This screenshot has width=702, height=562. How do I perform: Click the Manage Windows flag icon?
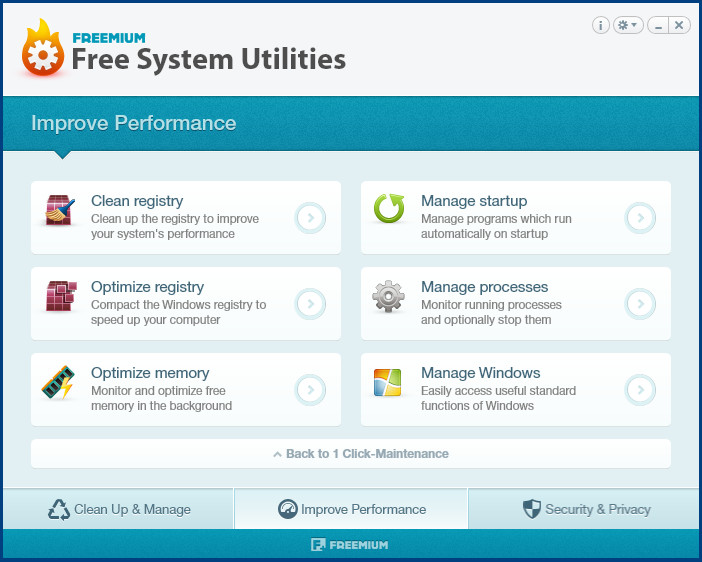tap(387, 382)
